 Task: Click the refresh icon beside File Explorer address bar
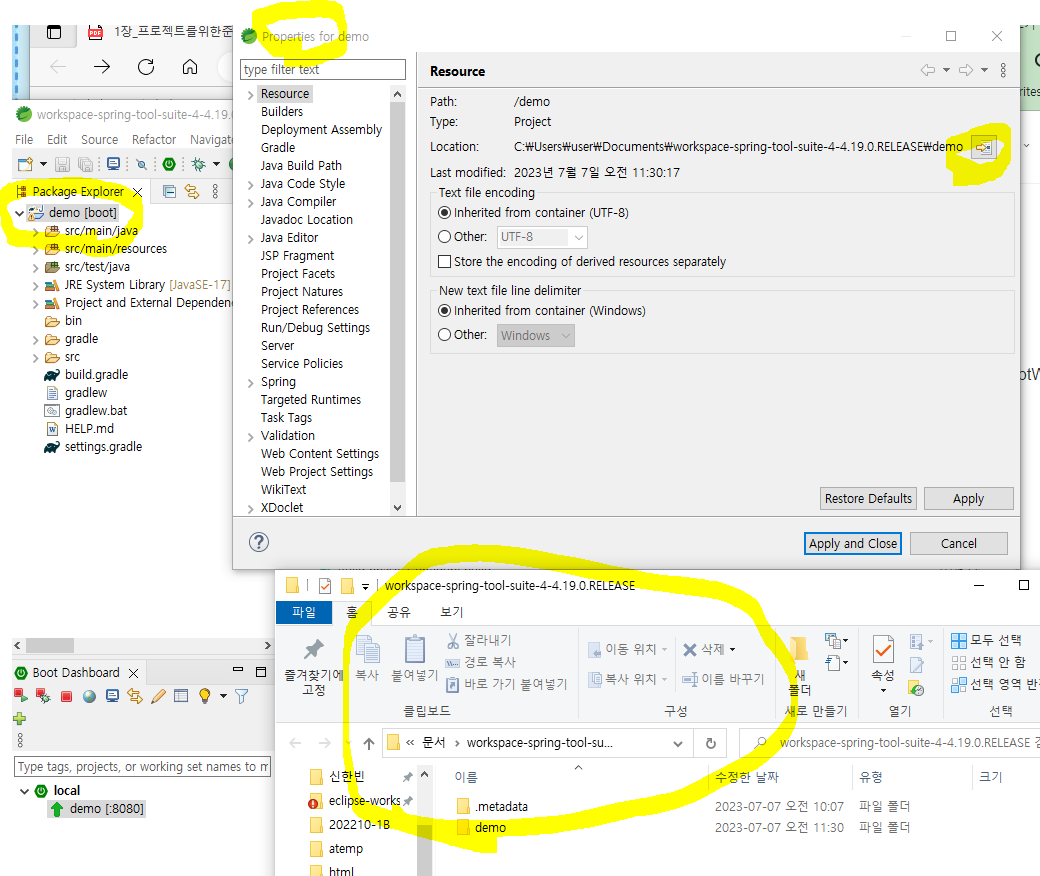710,743
